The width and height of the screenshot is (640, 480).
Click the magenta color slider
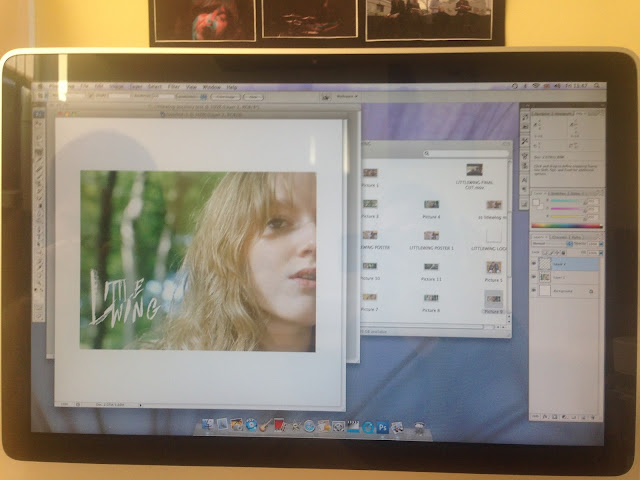566,209
